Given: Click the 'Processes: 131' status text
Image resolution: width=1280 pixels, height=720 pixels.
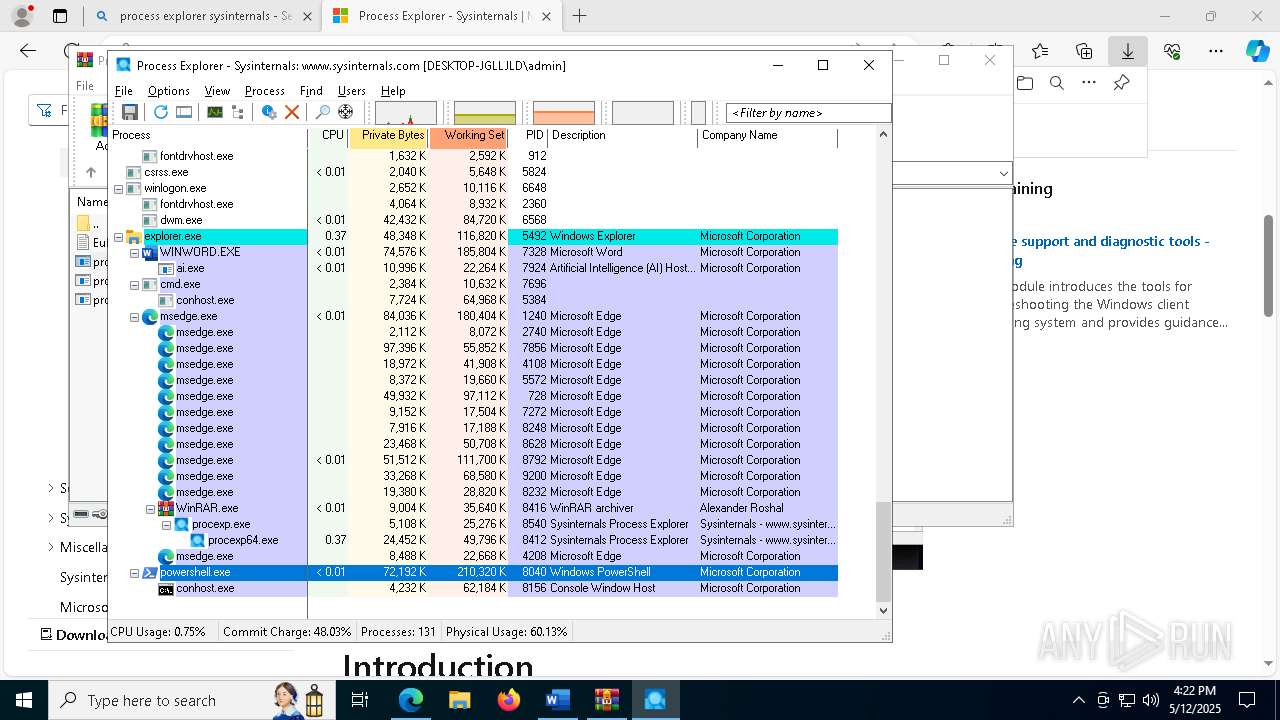Looking at the screenshot, I should (398, 632).
